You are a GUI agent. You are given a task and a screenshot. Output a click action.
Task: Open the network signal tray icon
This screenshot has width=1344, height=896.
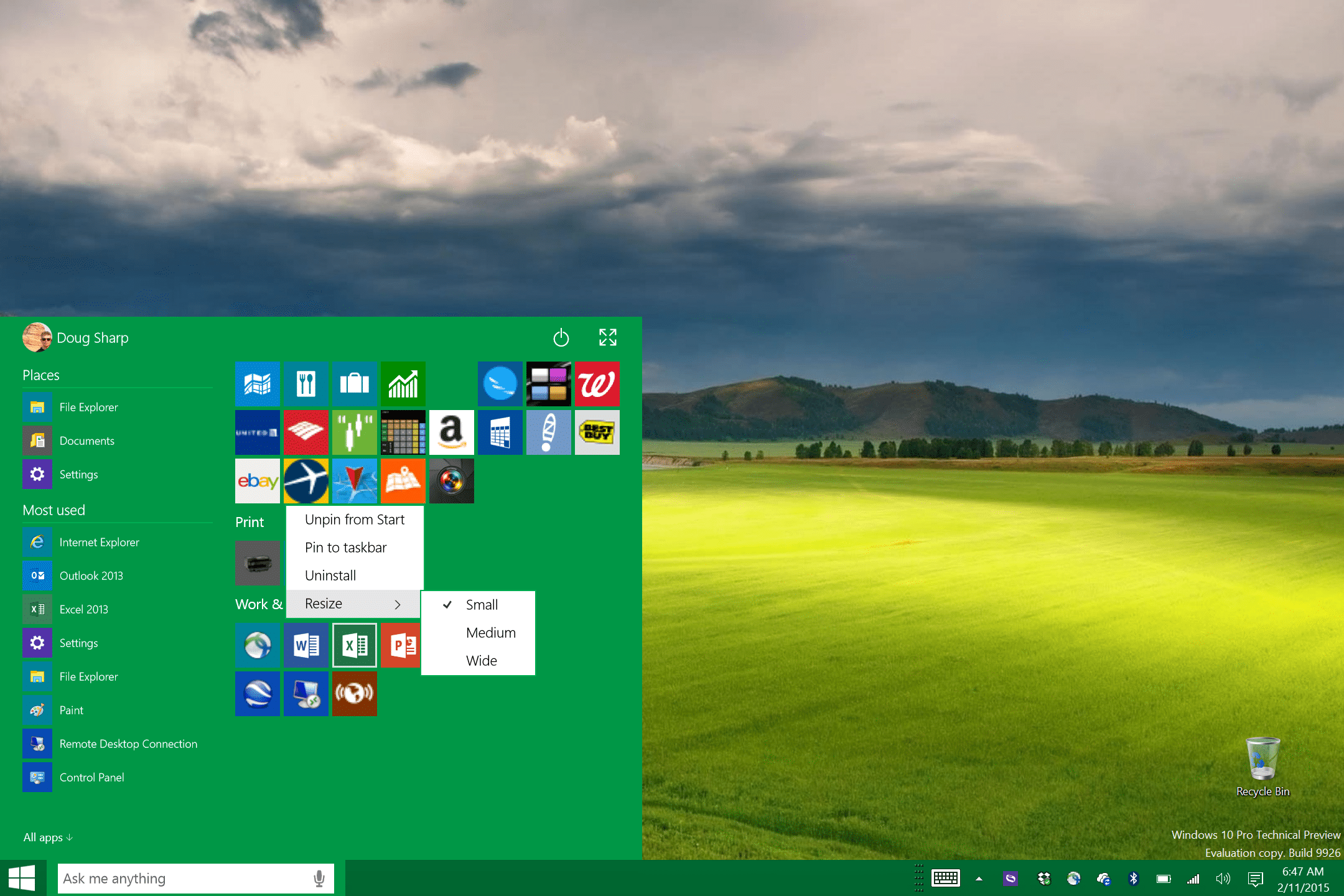(1193, 879)
